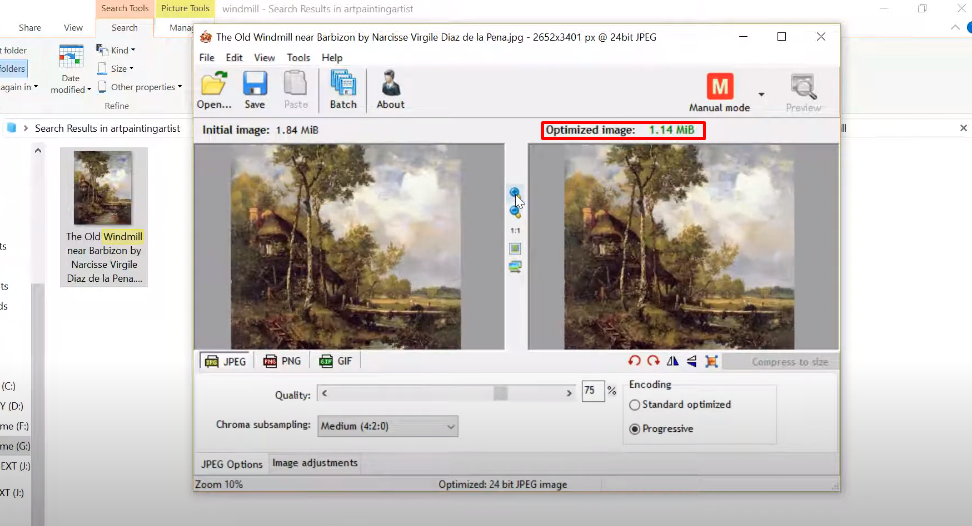Click the Quality percent input field

click(x=593, y=391)
